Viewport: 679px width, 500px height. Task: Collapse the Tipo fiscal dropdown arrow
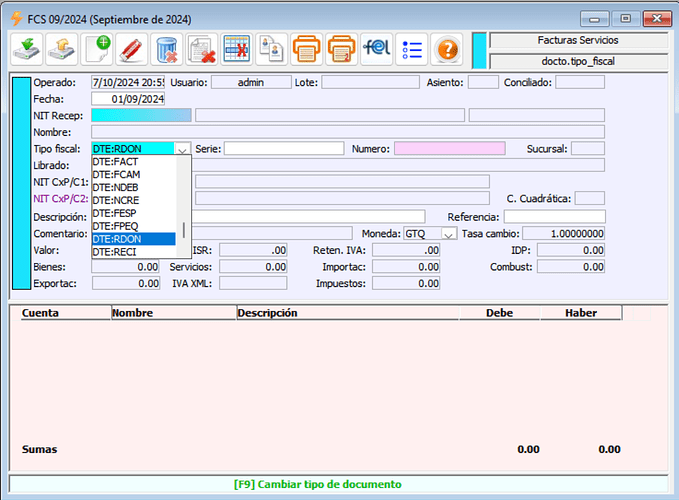[x=182, y=149]
